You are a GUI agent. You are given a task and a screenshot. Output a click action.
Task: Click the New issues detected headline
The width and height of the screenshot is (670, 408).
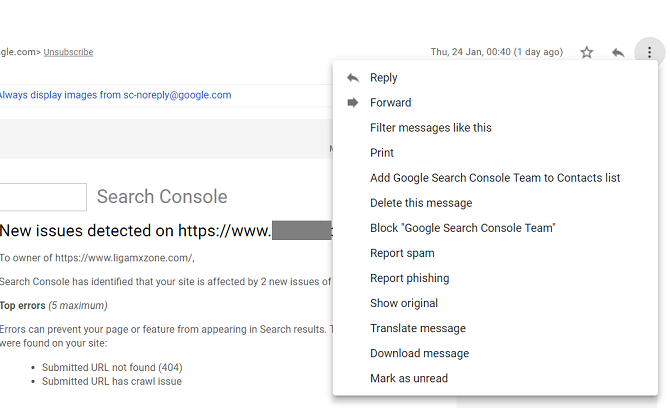pos(166,231)
